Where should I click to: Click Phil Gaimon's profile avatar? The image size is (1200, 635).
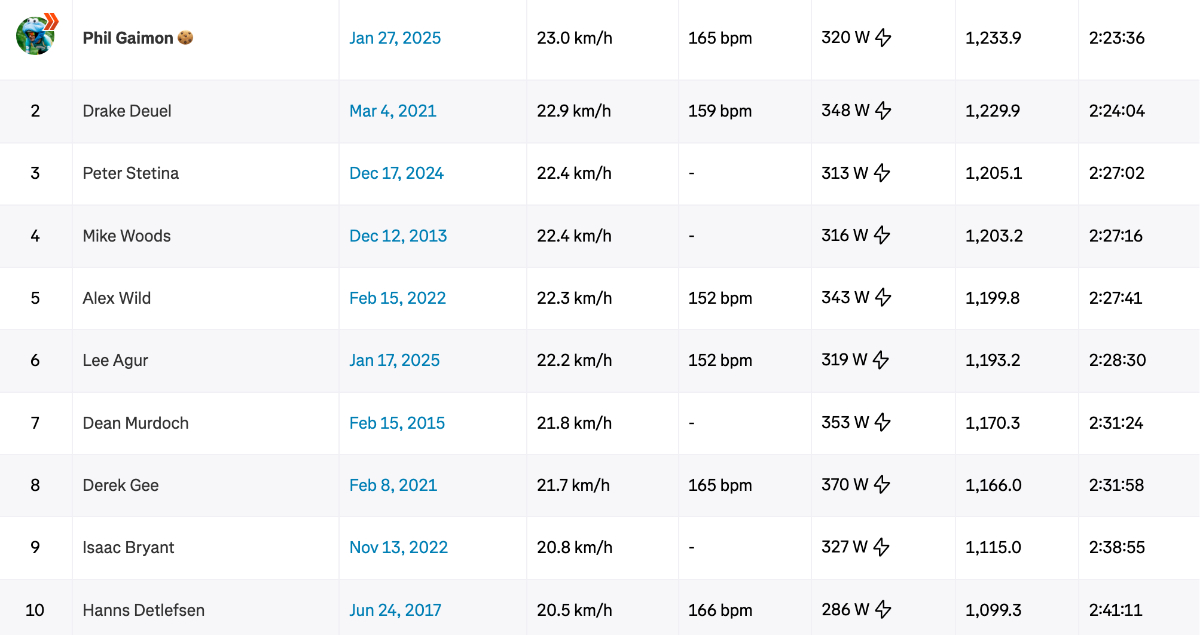pyautogui.click(x=35, y=36)
